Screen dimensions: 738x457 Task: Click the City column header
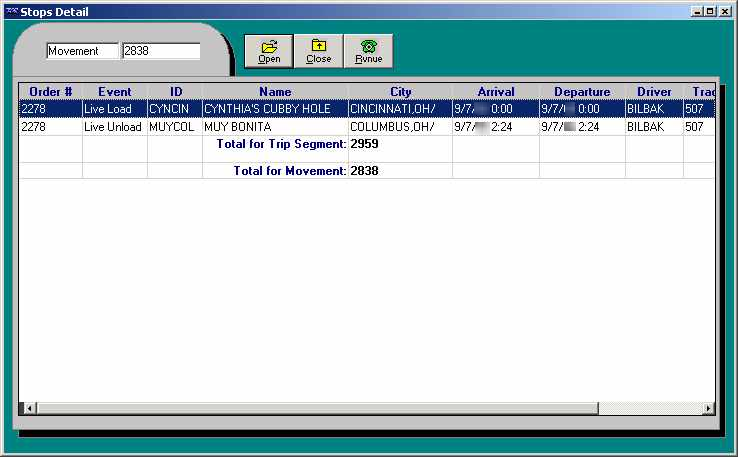(x=401, y=91)
